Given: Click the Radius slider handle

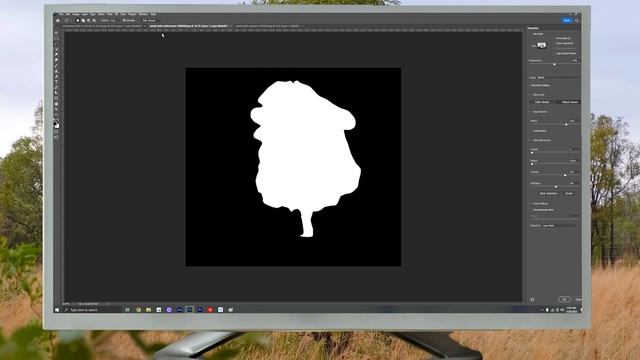Looking at the screenshot, I should pyautogui.click(x=566, y=124).
